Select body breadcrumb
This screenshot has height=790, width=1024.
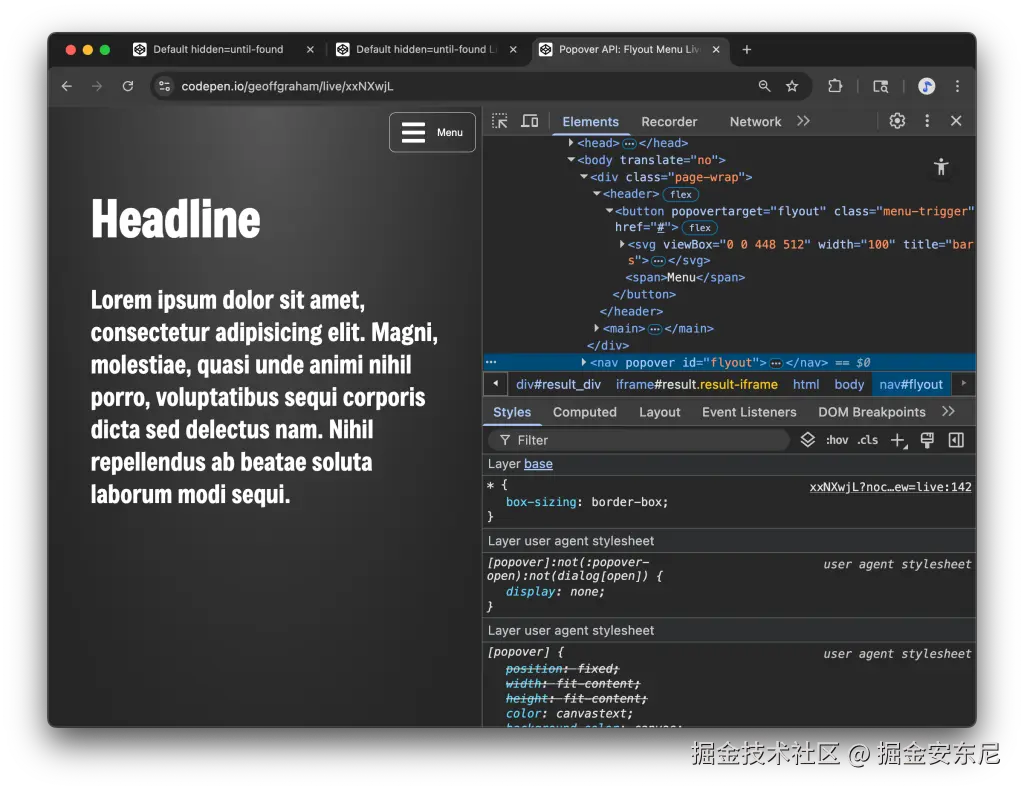[849, 384]
